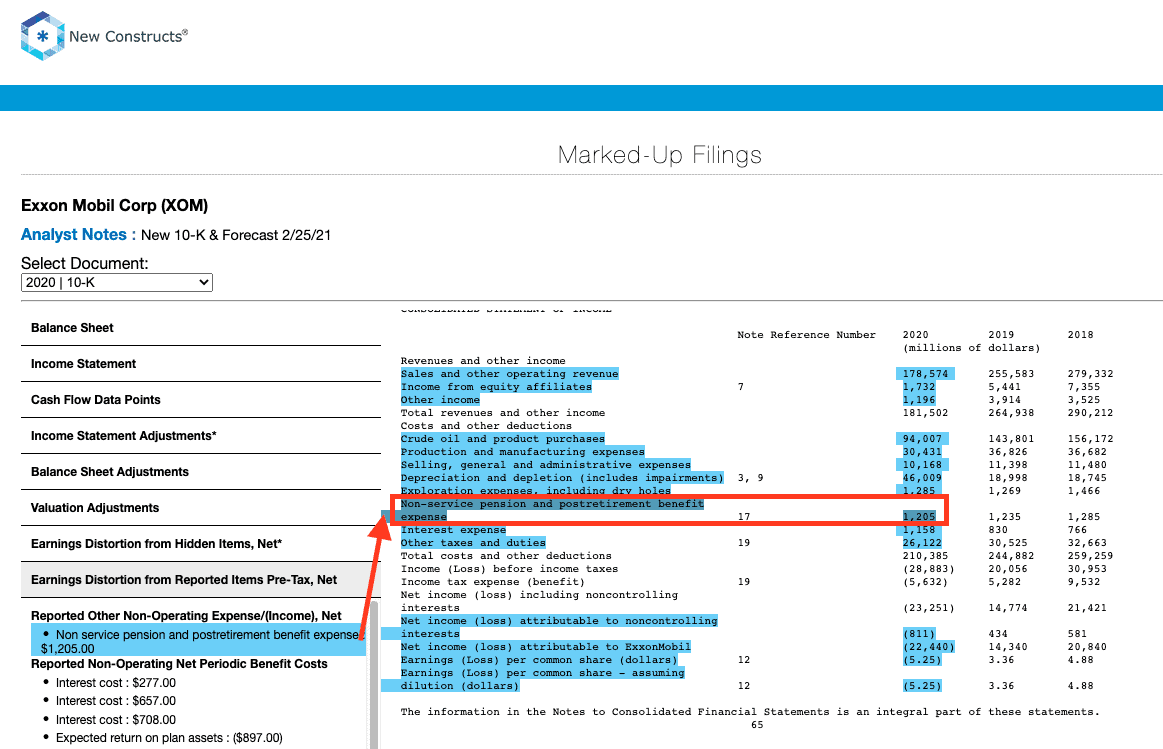This screenshot has width=1163, height=749.
Task: Click Production and manufacturing expenses line
Action: (x=522, y=452)
